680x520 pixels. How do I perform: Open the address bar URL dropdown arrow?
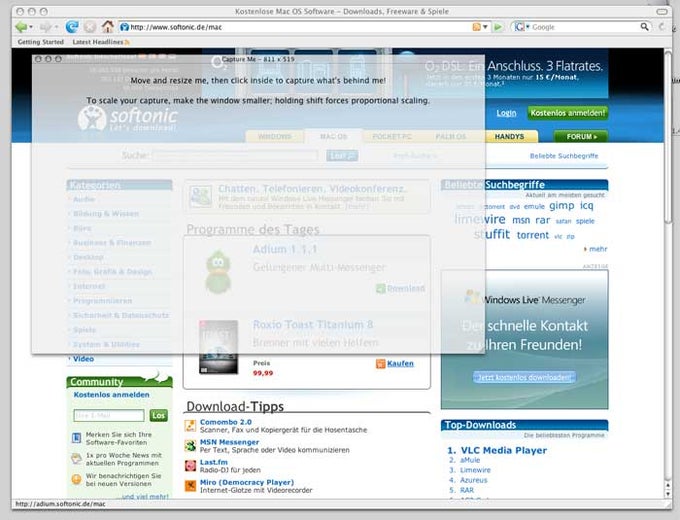click(485, 27)
